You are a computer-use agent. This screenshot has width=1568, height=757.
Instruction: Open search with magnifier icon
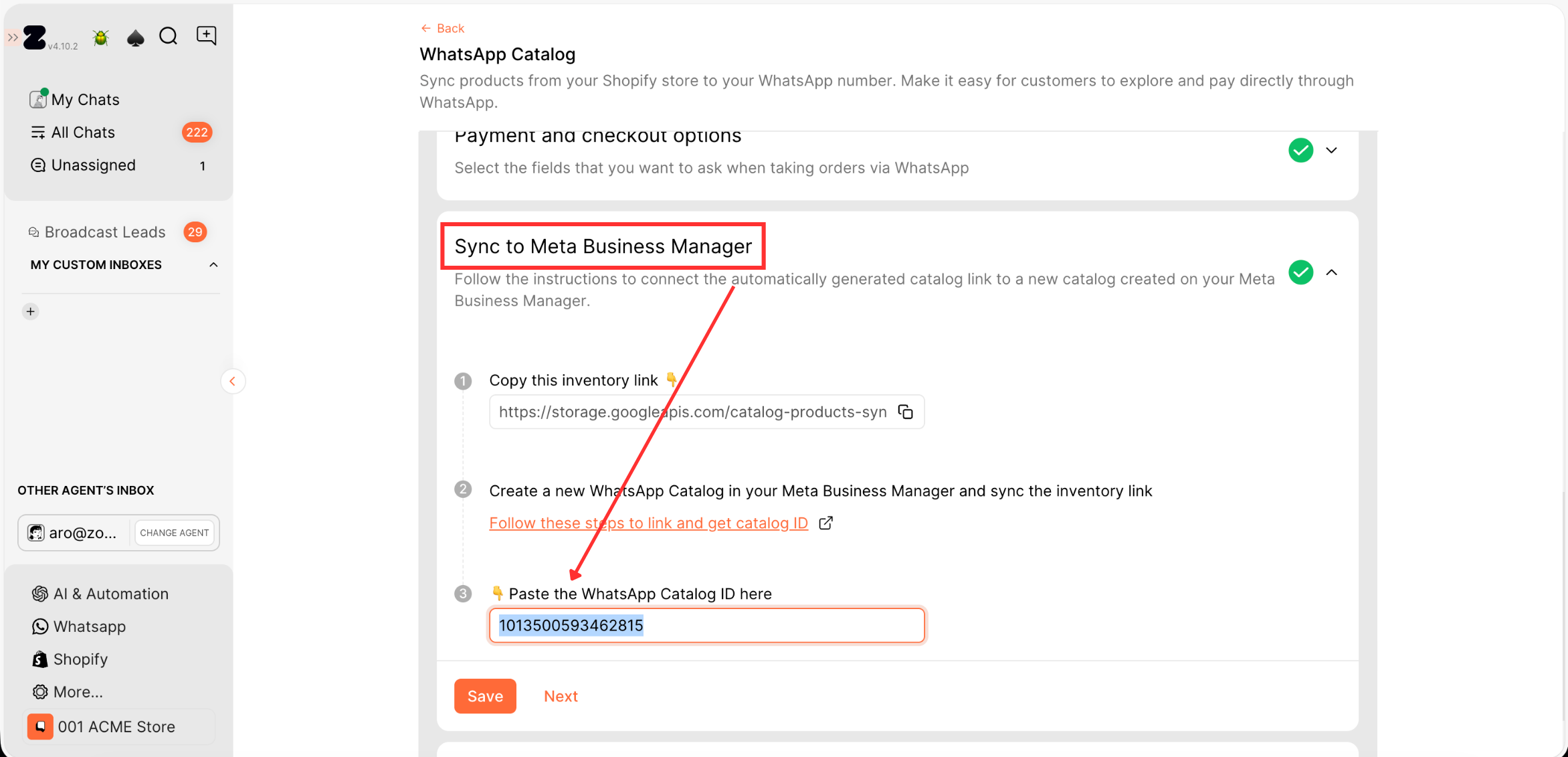point(169,36)
